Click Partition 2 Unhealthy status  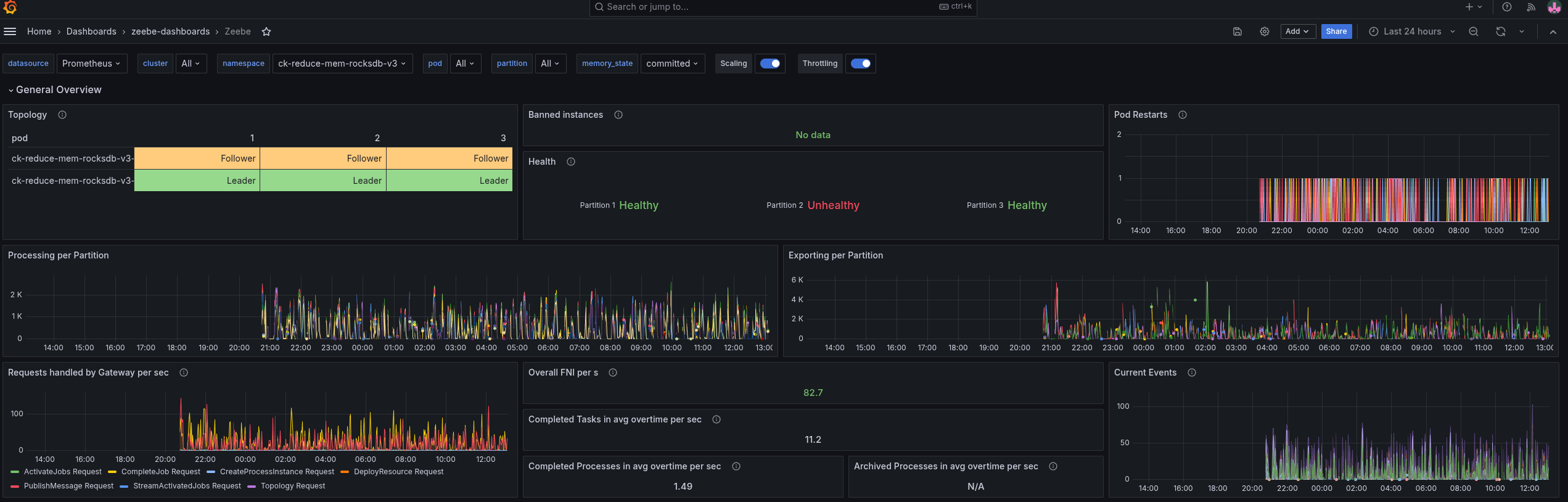(833, 205)
